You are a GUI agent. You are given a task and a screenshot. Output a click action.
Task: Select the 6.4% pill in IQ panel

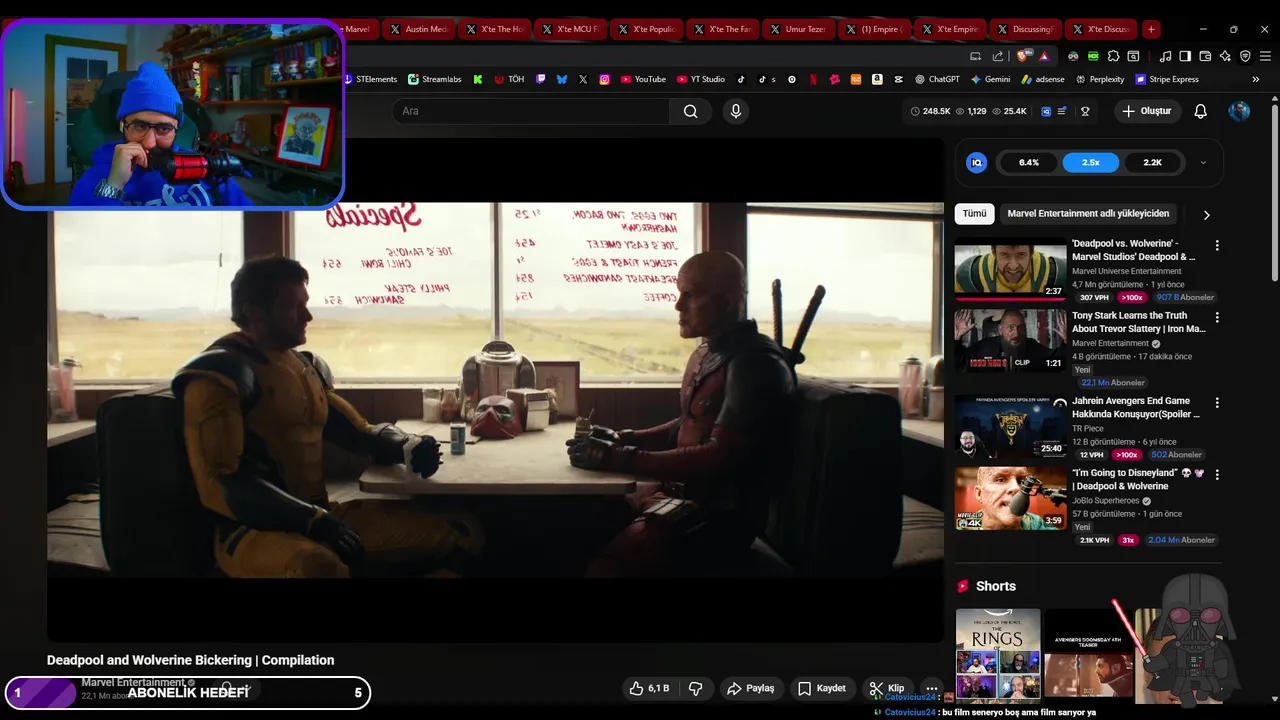[x=1029, y=162]
